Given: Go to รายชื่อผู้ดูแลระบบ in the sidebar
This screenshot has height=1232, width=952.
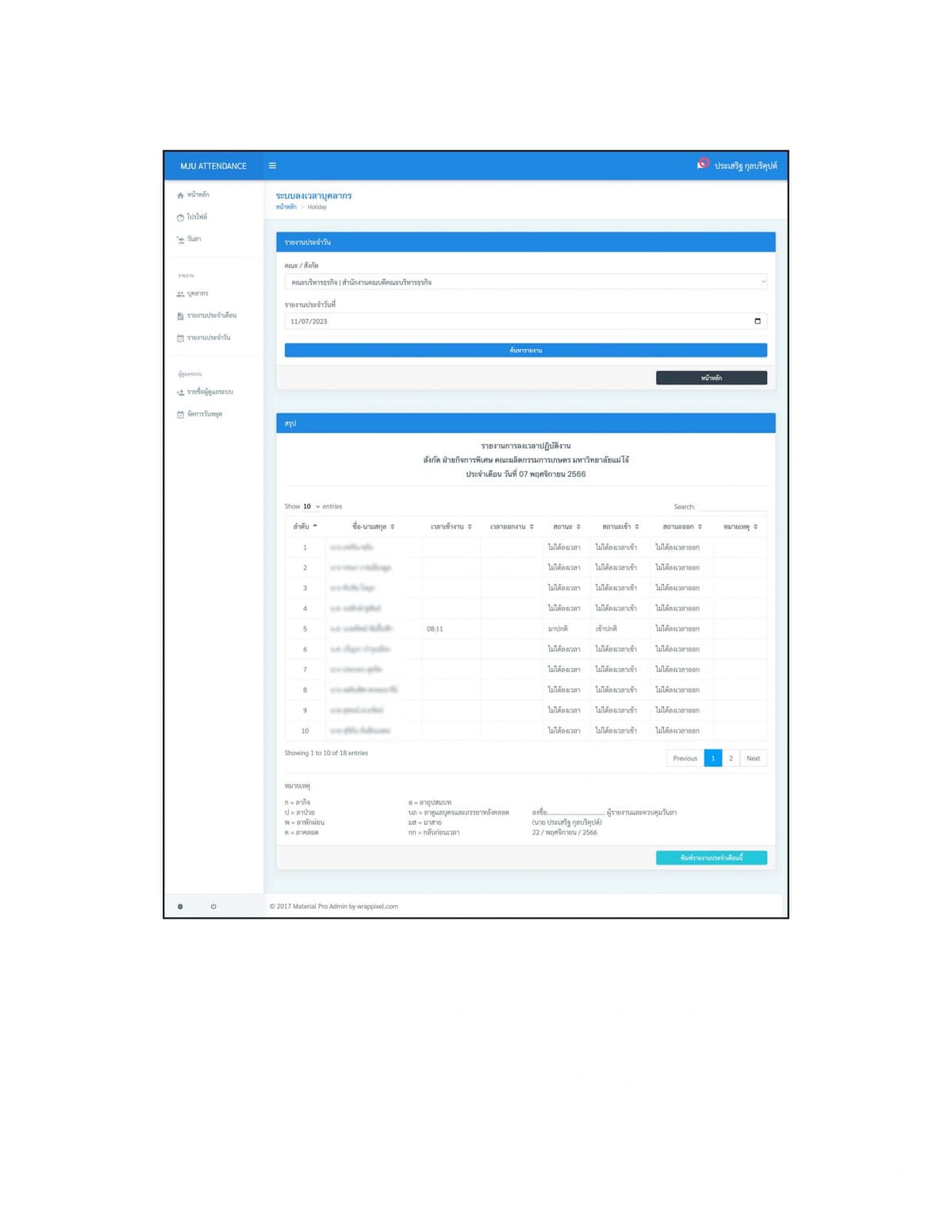Looking at the screenshot, I should 209,392.
